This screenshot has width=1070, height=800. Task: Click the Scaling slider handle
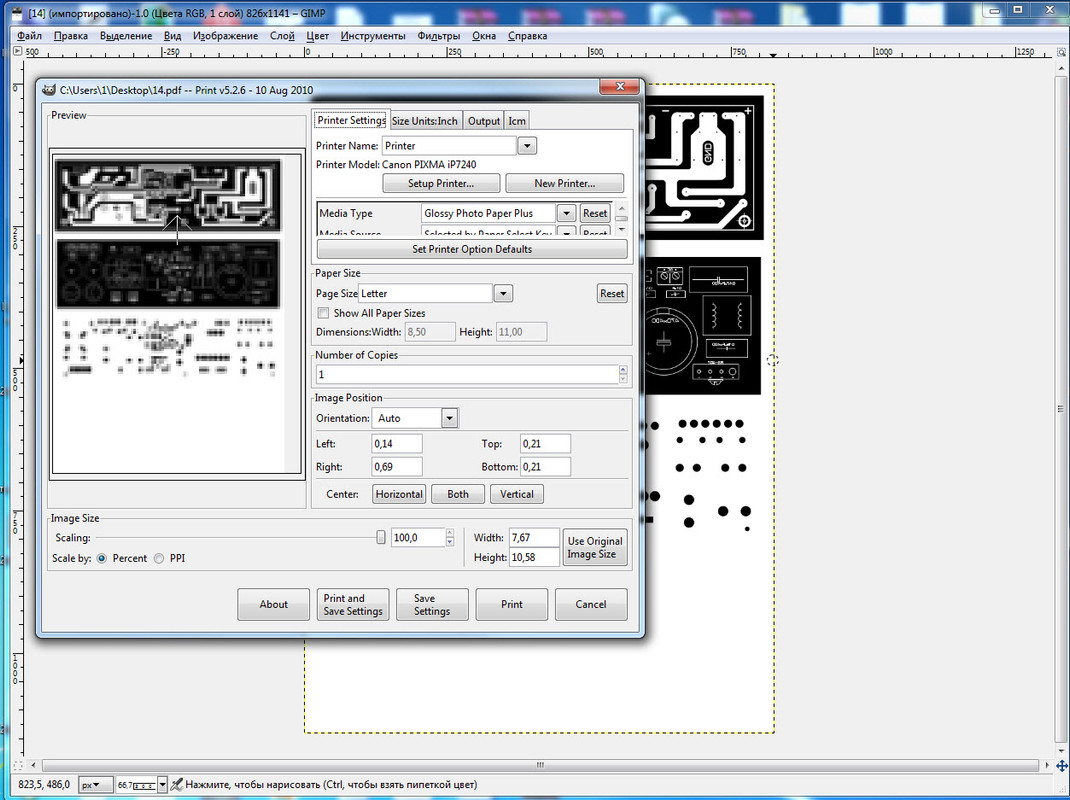(381, 538)
